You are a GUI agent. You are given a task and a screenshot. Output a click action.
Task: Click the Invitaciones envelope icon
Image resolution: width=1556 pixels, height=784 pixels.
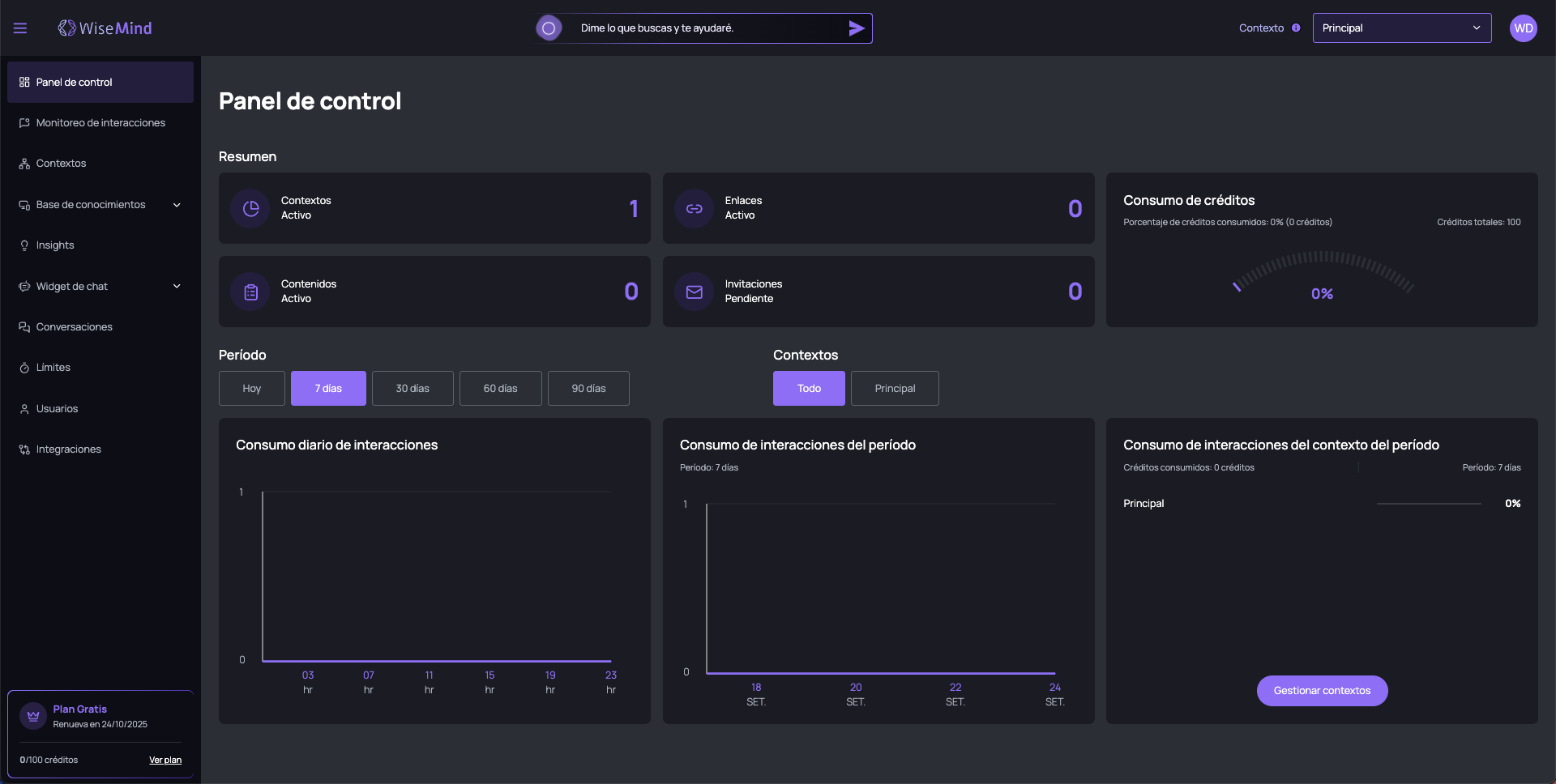coord(695,292)
